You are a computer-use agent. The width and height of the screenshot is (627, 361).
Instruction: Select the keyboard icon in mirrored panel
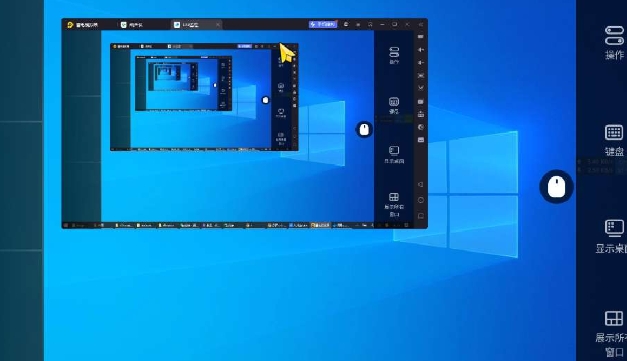[394, 105]
